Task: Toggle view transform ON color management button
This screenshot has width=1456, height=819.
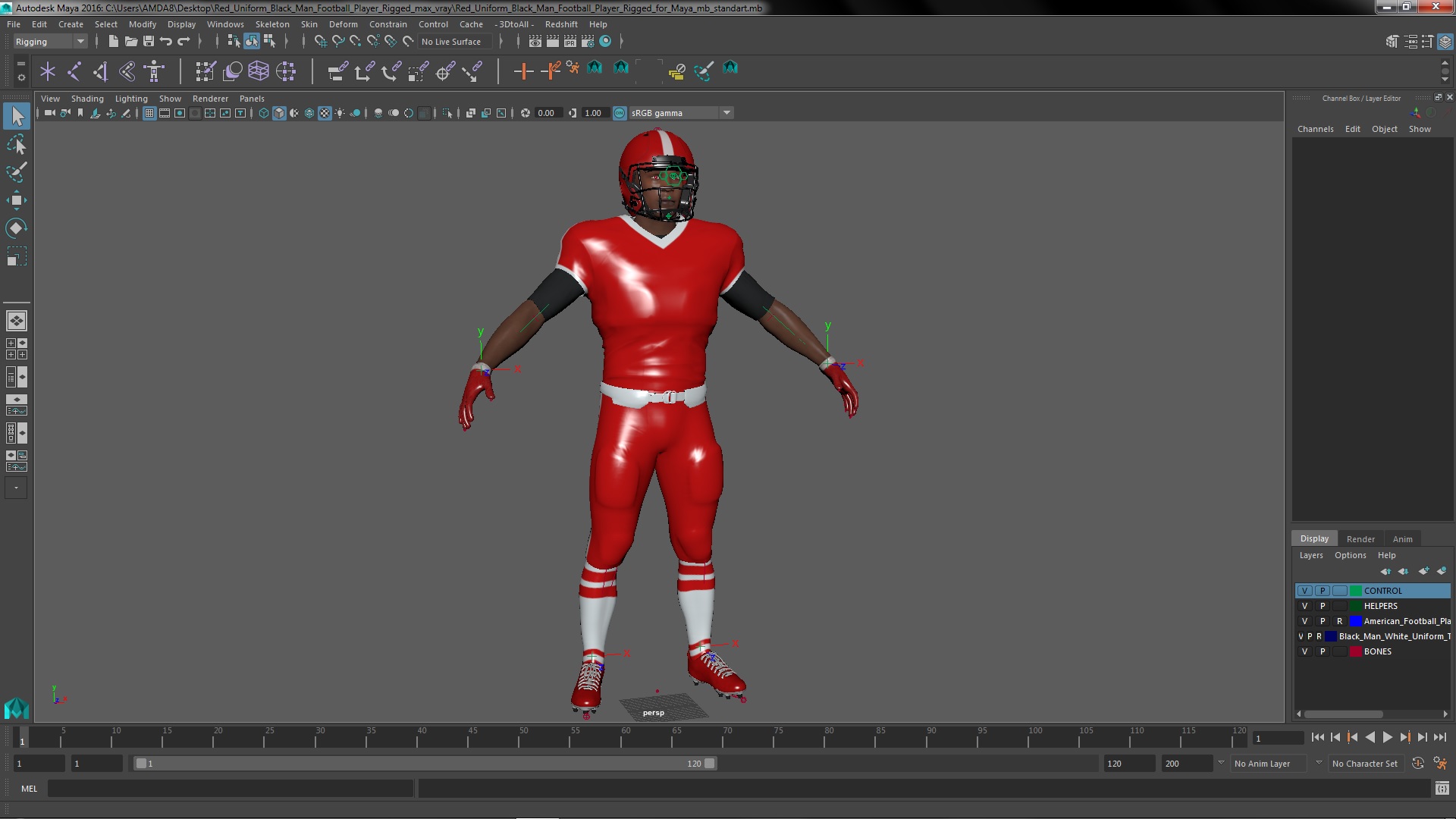Action: pyautogui.click(x=620, y=113)
